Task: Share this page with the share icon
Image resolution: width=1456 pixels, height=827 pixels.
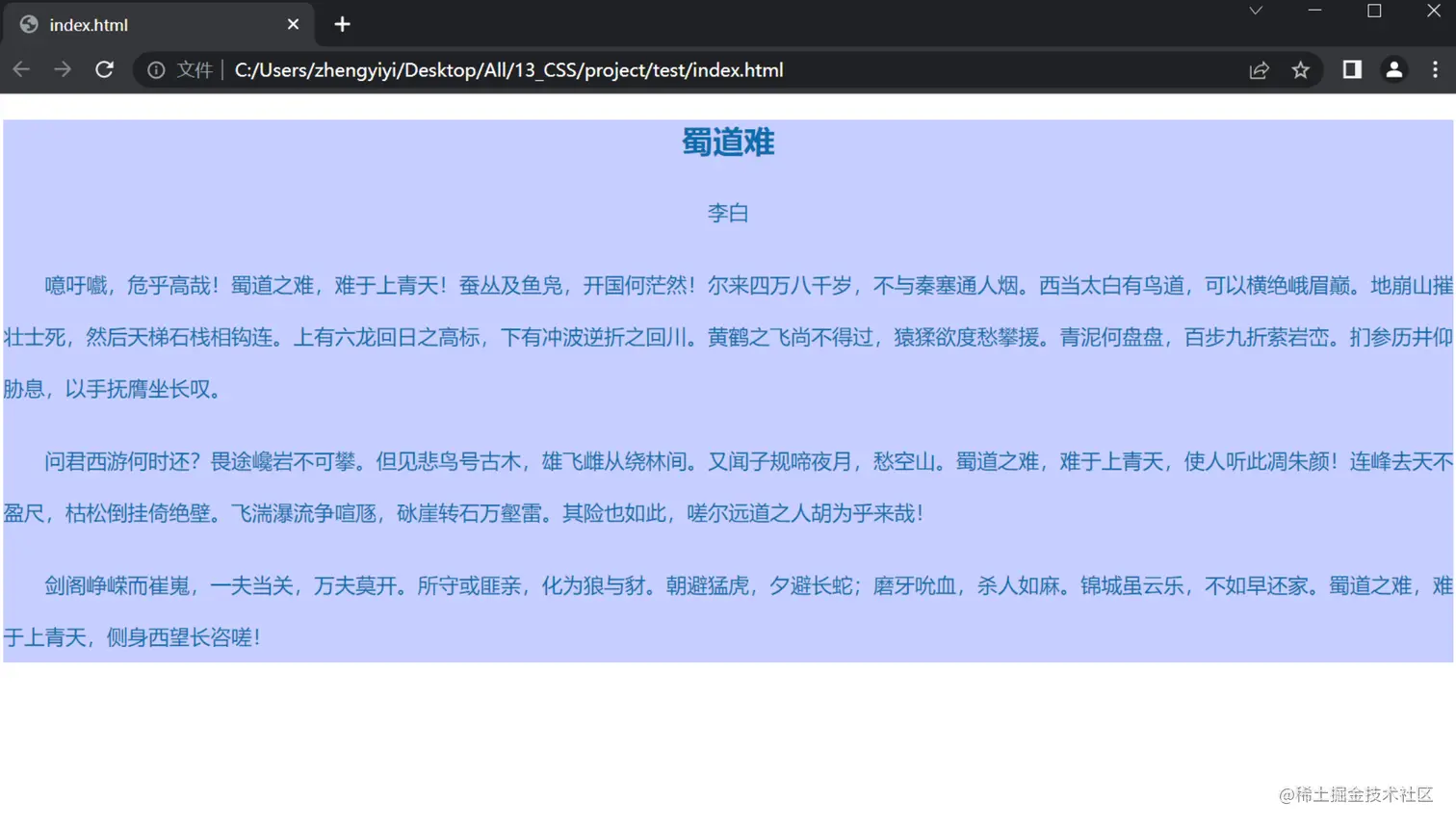Action: pyautogui.click(x=1259, y=70)
